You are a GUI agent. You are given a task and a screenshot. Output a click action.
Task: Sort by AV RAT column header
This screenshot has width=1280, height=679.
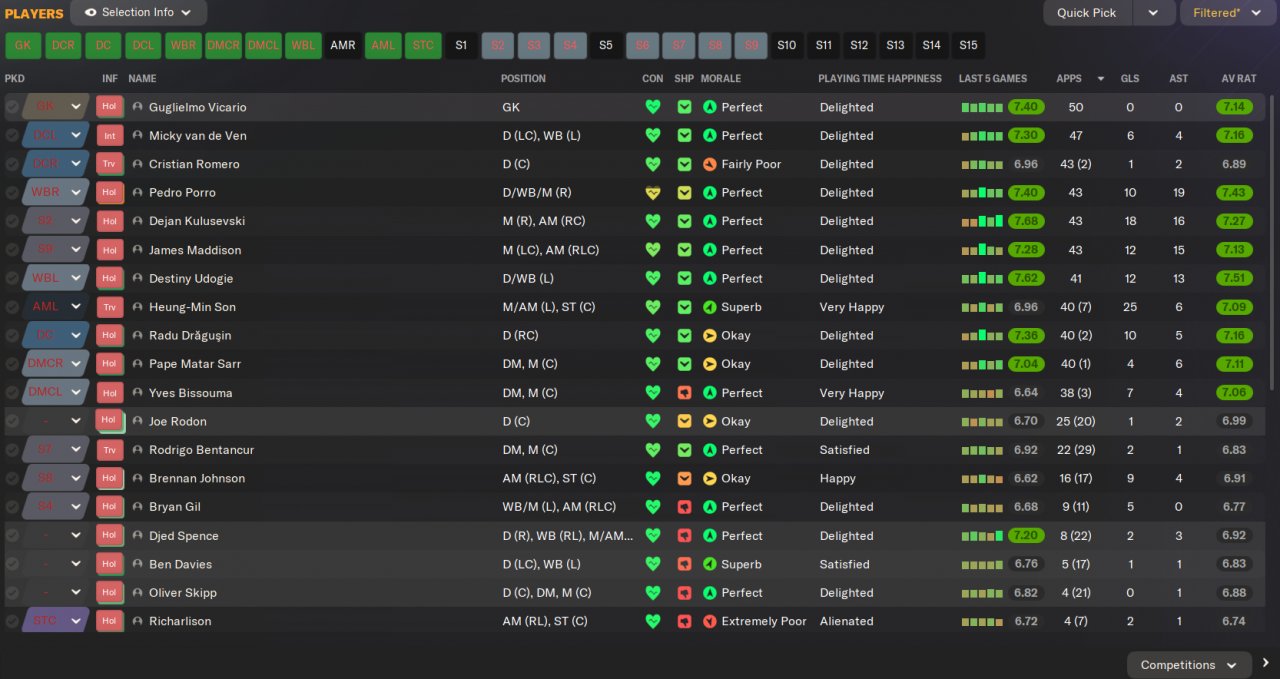[1239, 78]
